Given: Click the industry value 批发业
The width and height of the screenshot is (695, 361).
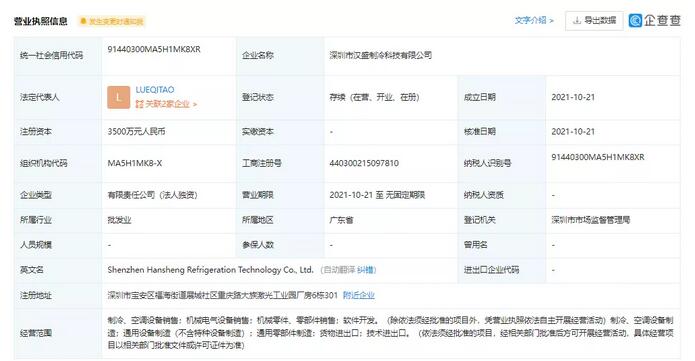Looking at the screenshot, I should 119,220.
